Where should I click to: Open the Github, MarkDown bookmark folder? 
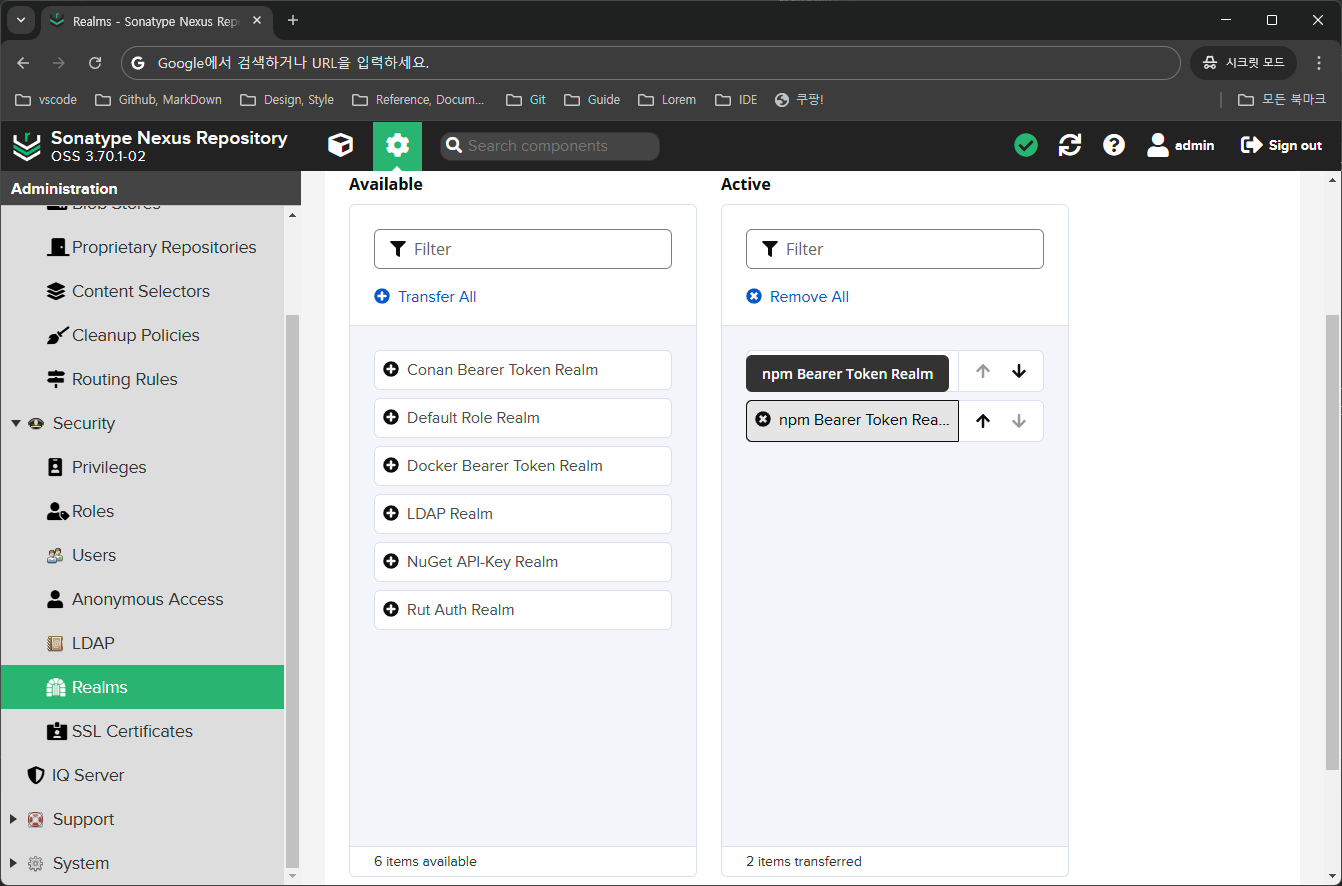tap(158, 100)
